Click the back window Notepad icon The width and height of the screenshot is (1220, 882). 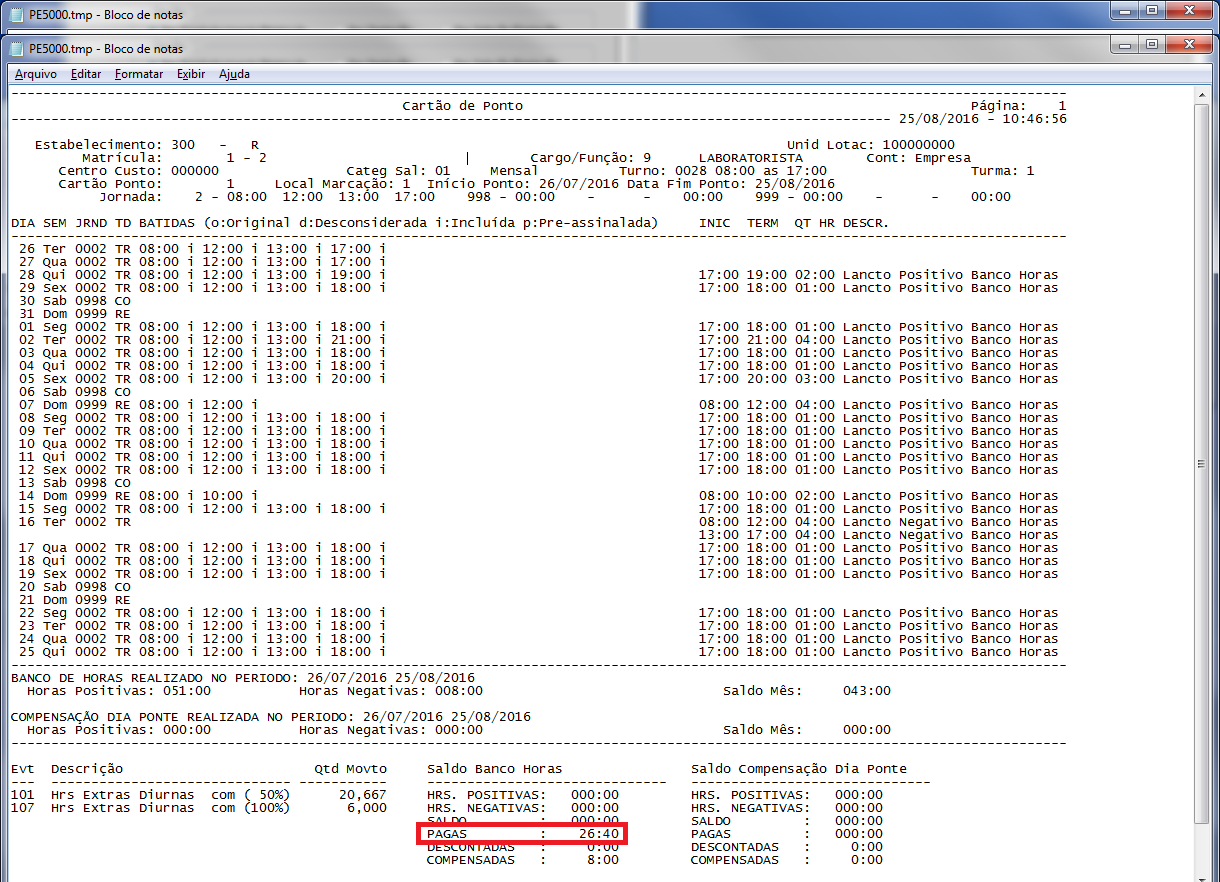point(16,14)
